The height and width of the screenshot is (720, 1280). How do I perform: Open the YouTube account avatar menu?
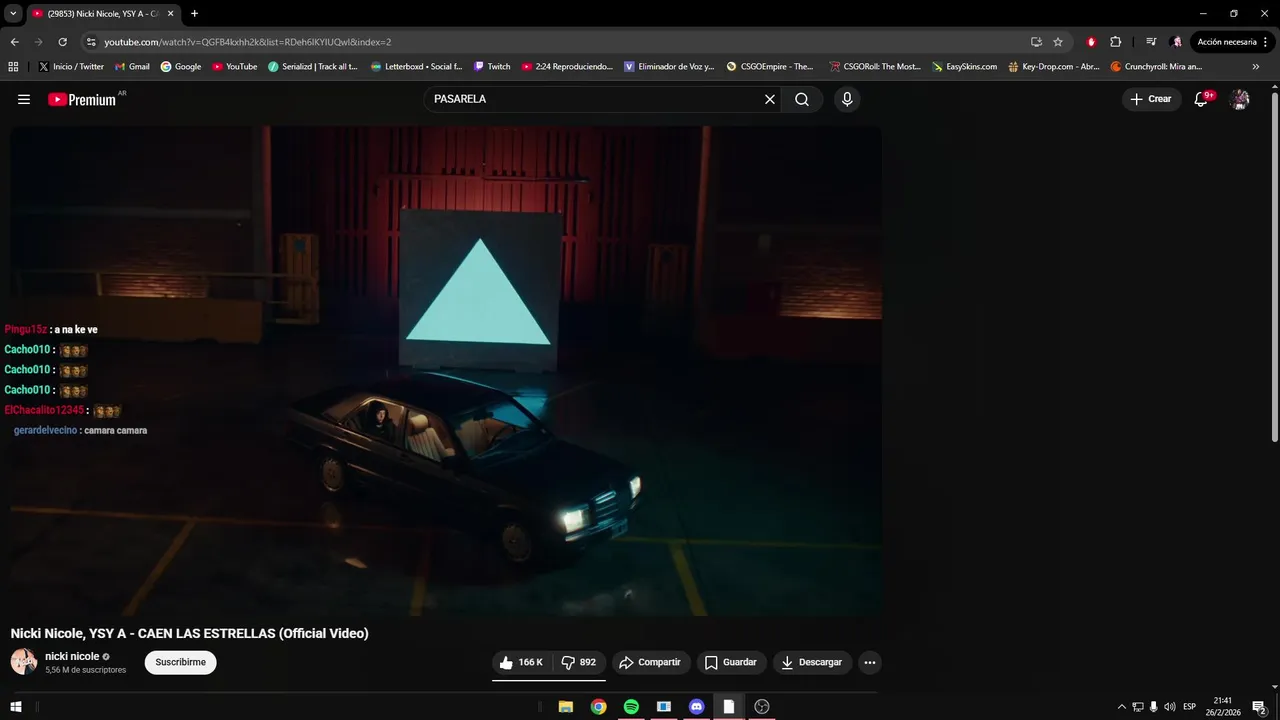(1240, 99)
